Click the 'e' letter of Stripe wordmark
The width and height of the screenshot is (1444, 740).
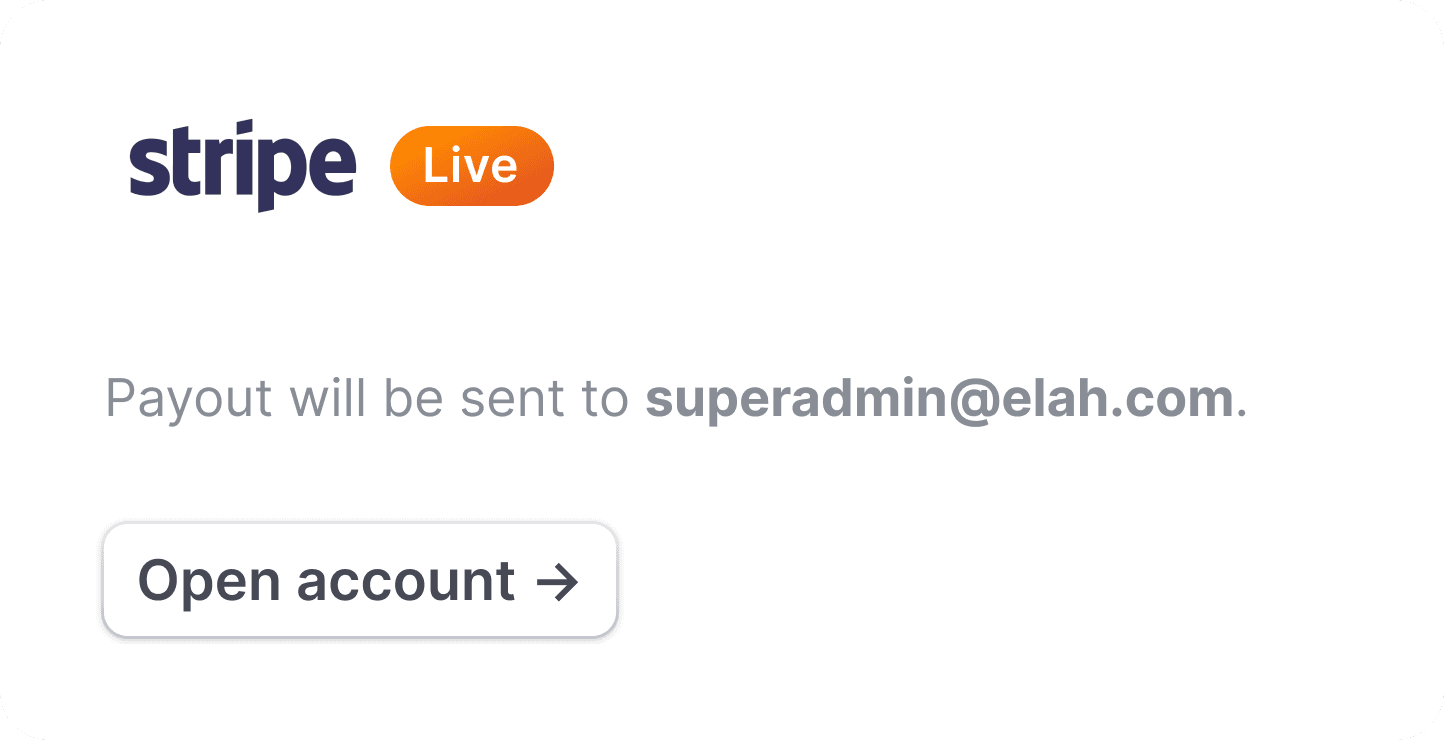331,169
